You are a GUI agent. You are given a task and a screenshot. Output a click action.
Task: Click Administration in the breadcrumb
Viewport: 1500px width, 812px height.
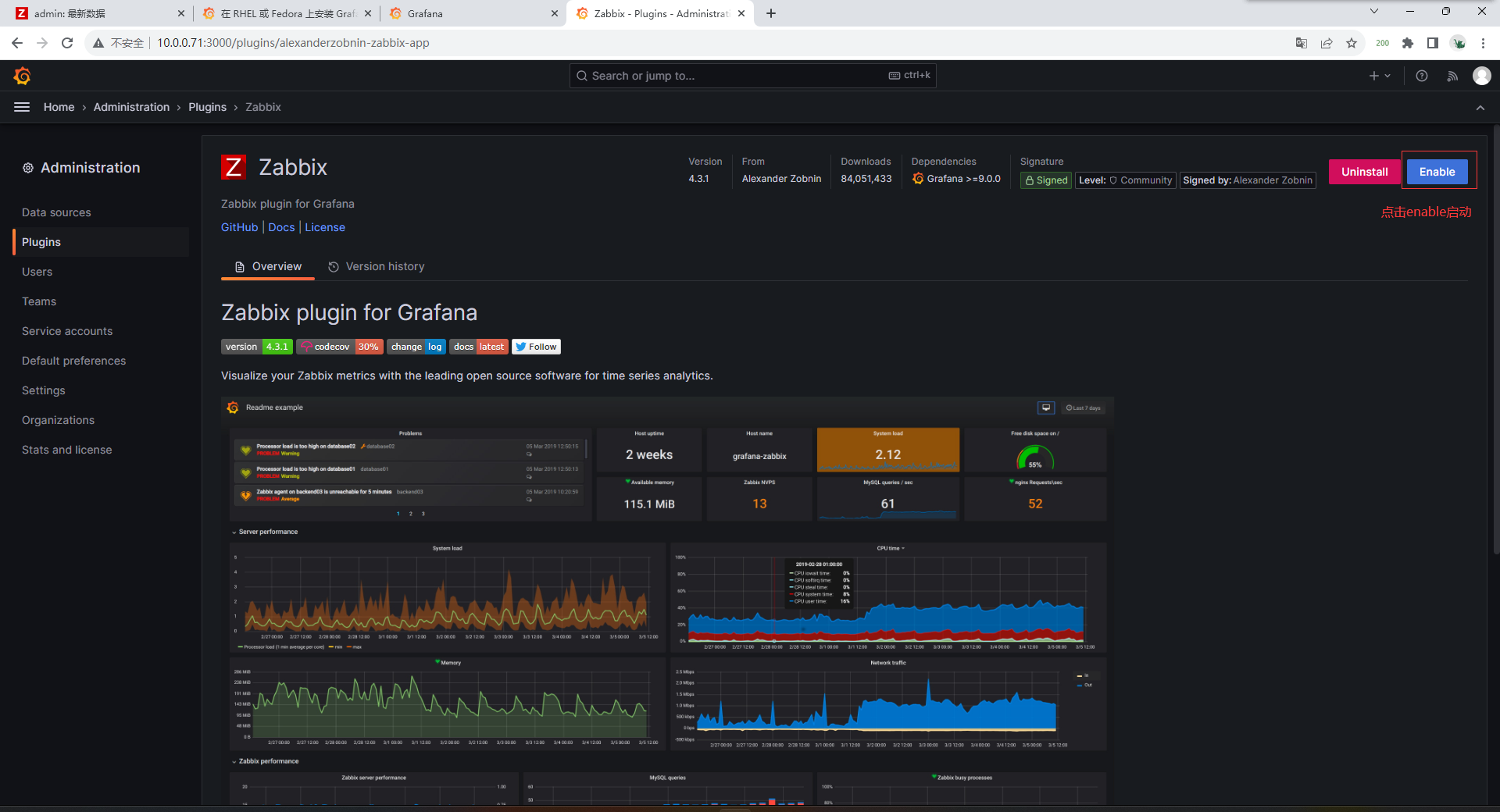click(131, 107)
